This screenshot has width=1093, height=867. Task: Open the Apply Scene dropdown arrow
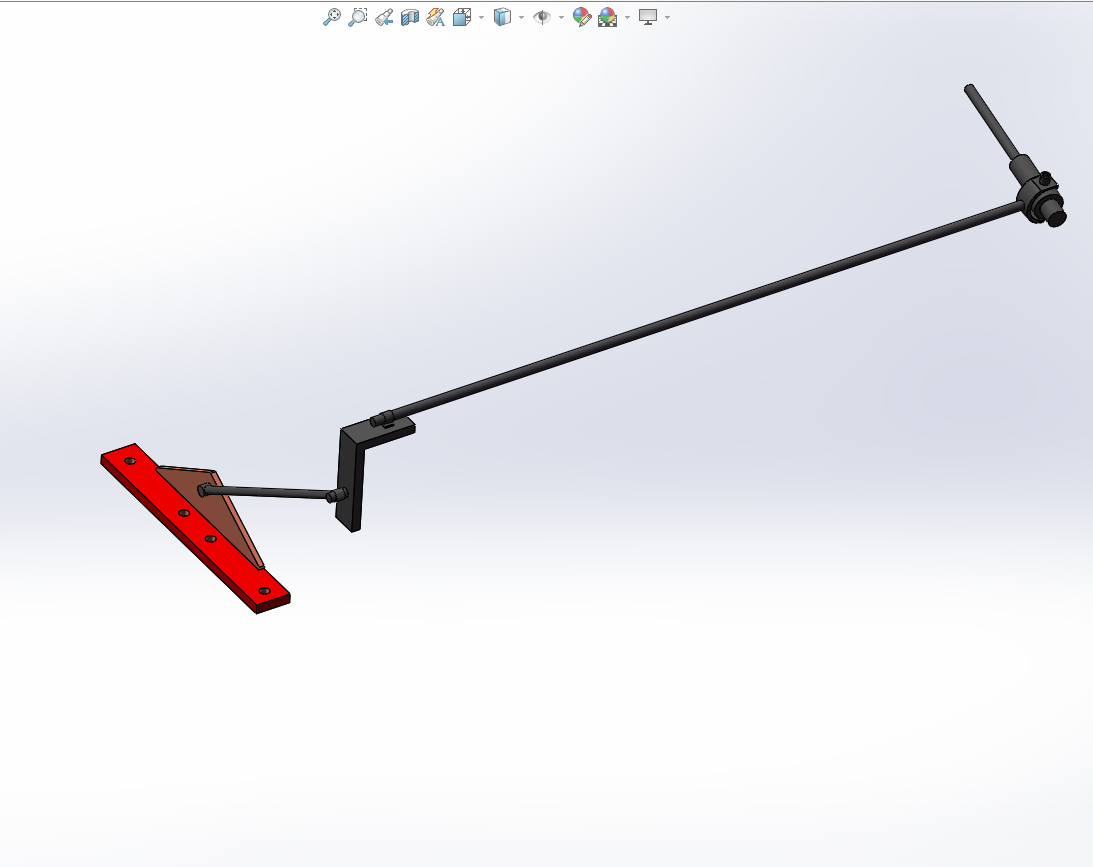627,17
